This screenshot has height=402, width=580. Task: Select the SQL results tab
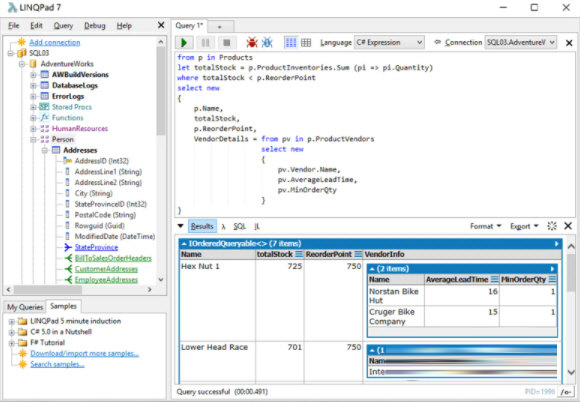tap(239, 226)
